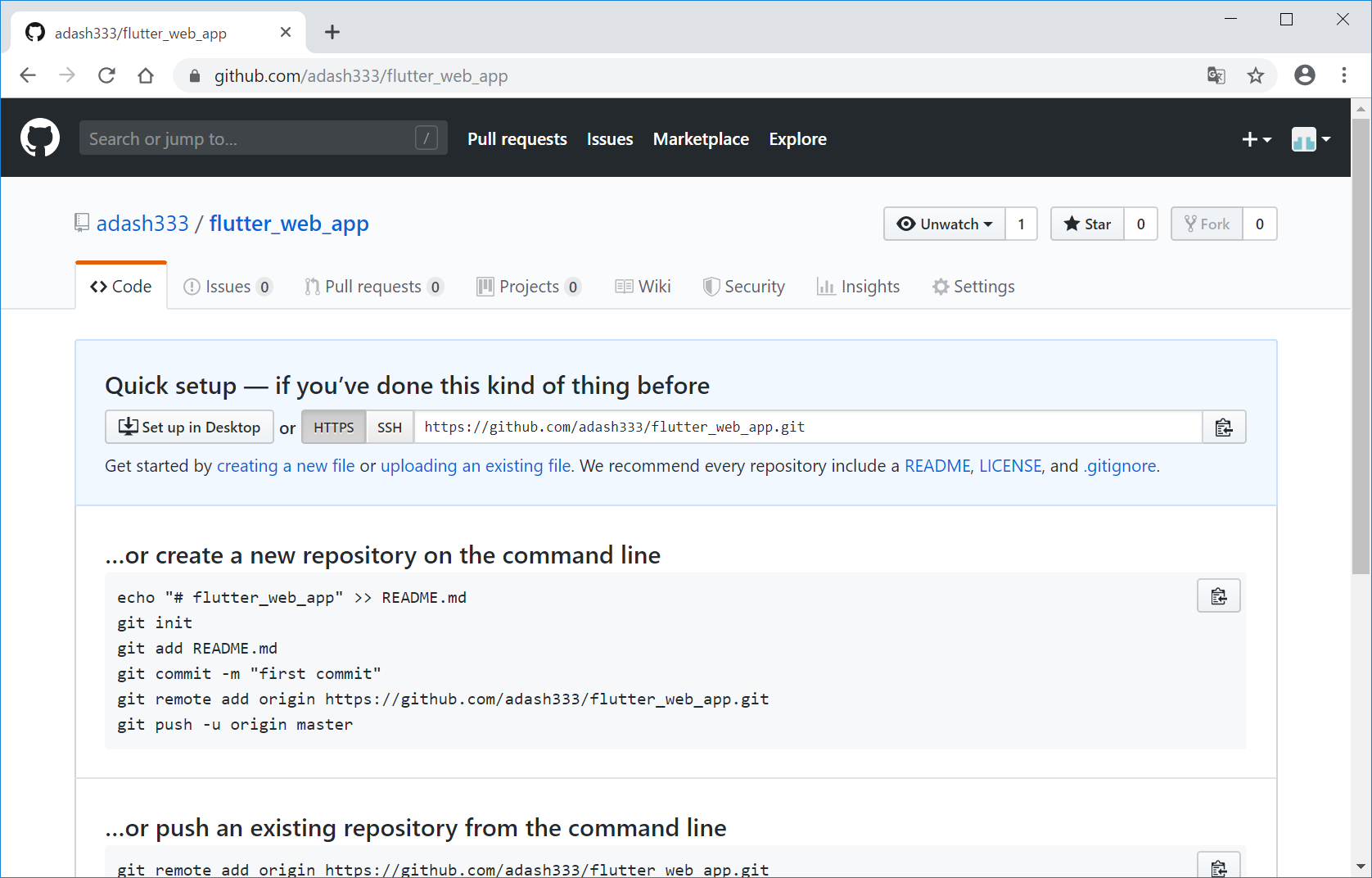The image size is (1372, 878).
Task: Follow the 'uploading an existing file' link
Action: click(x=476, y=466)
